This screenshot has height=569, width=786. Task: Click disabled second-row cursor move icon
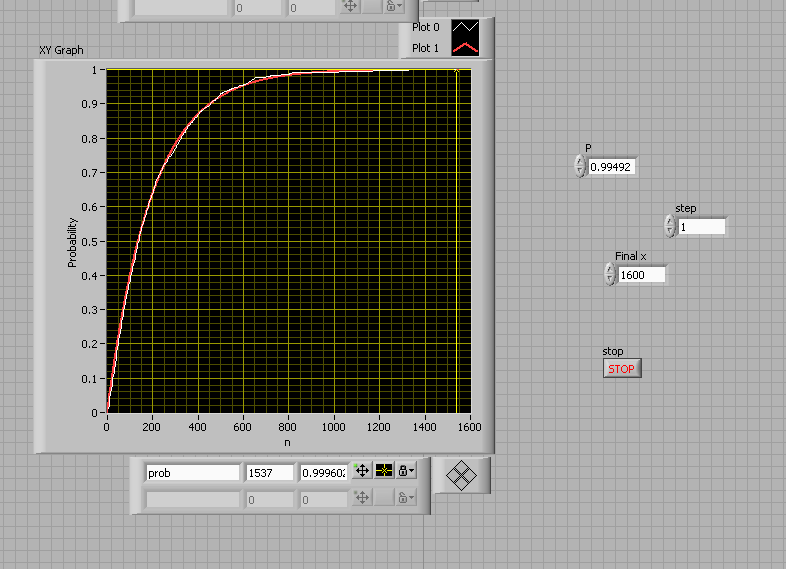pos(362,498)
